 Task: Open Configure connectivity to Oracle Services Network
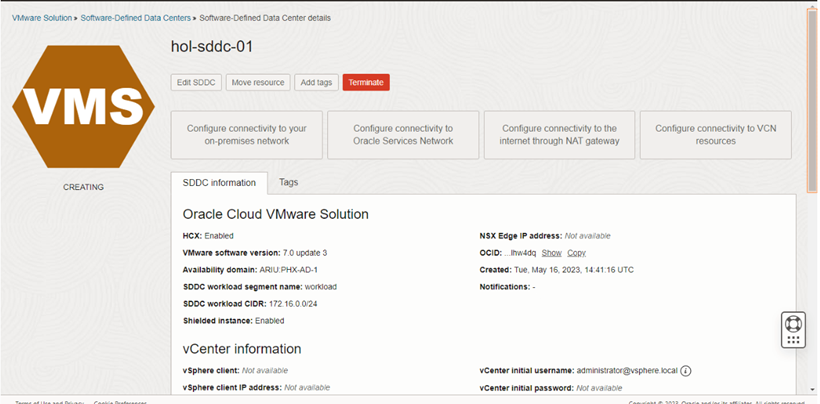click(x=403, y=135)
